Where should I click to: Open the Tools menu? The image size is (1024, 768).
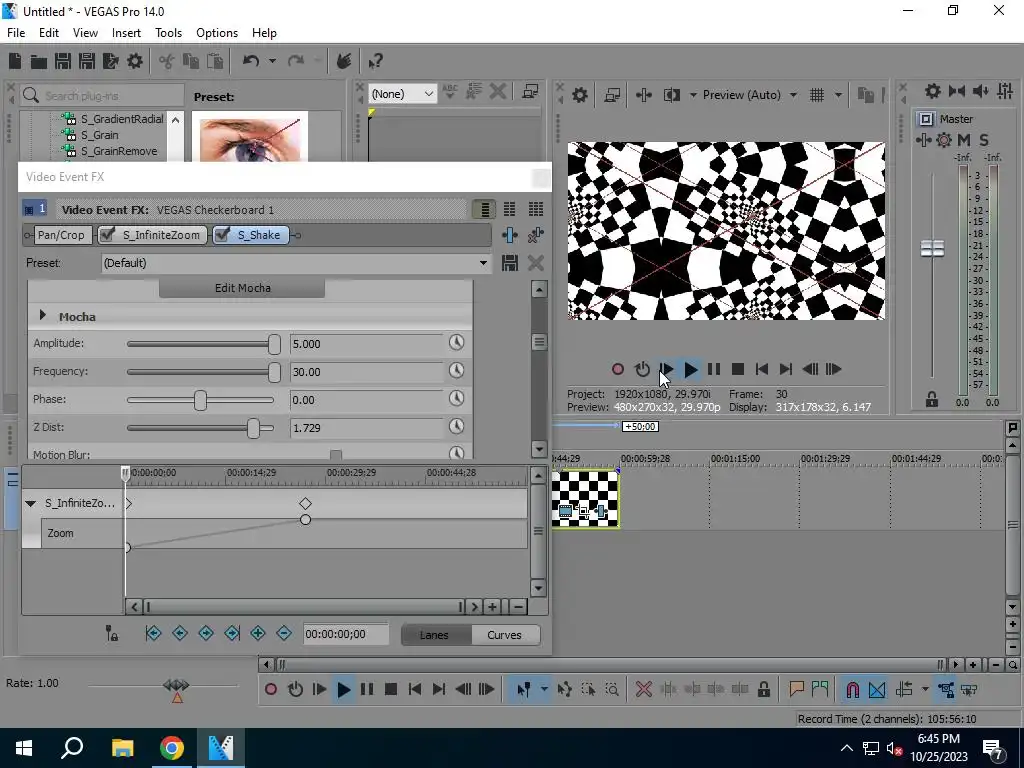(168, 33)
